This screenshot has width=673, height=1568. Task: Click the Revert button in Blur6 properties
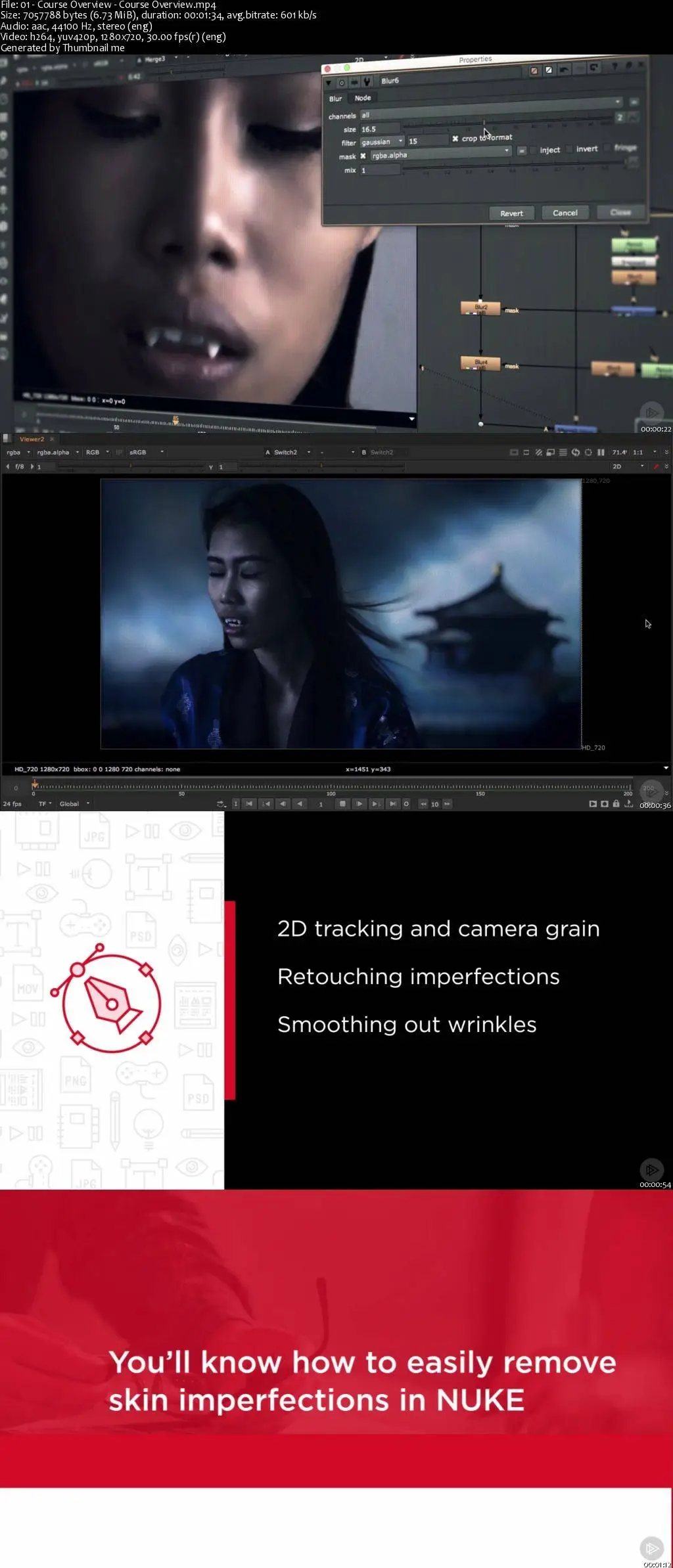[511, 213]
